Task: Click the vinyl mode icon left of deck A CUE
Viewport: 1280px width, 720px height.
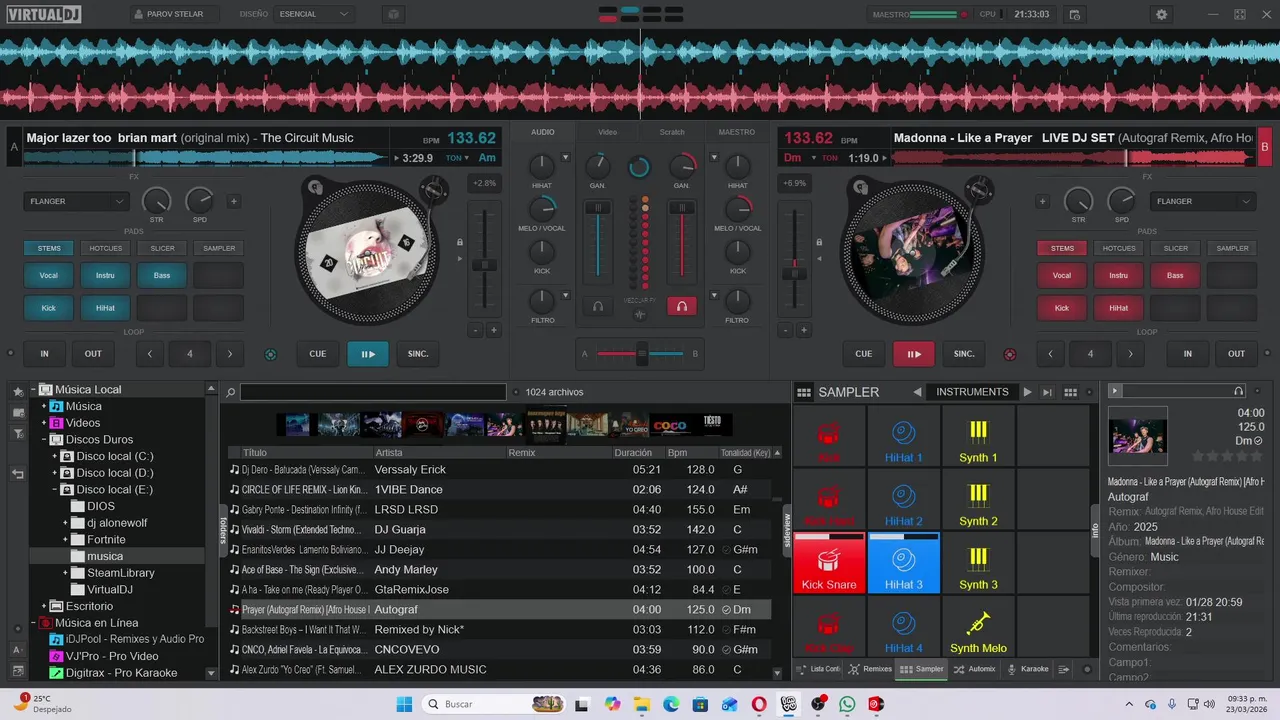Action: pos(270,354)
